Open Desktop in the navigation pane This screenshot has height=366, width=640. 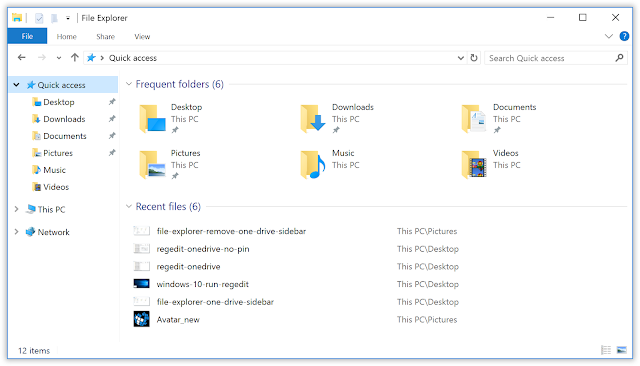pos(58,102)
